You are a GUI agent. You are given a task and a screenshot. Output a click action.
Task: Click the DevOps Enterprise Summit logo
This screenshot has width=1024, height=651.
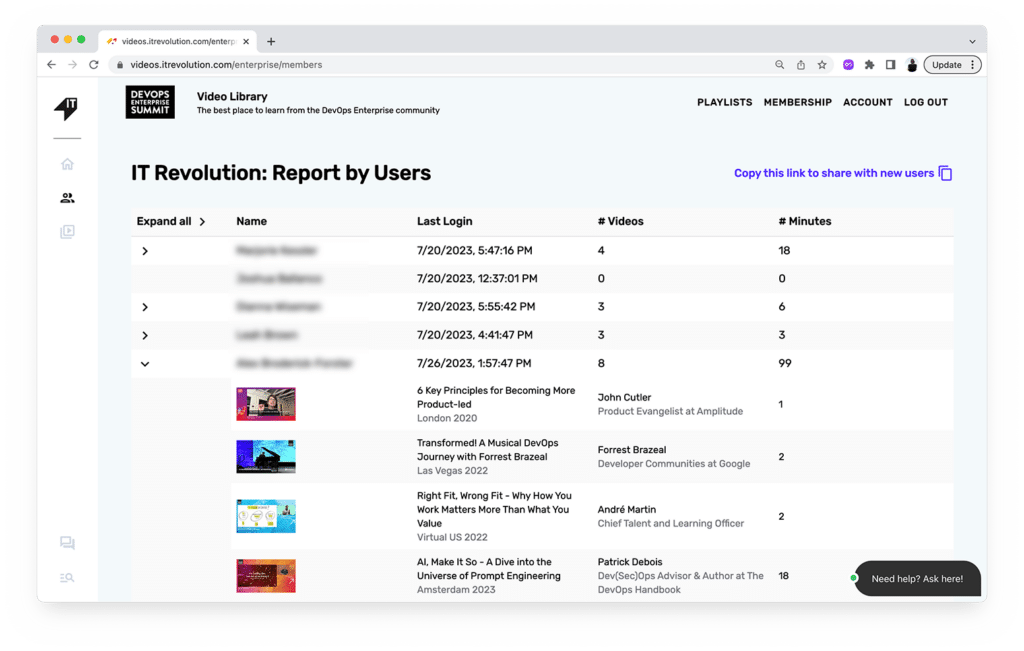(150, 102)
